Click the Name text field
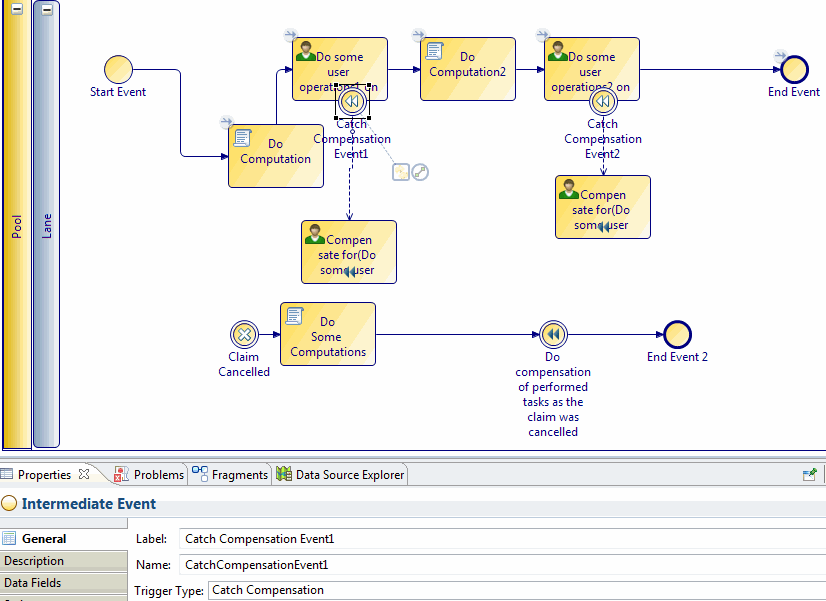Screen dimensions: 826x601 point(500,565)
